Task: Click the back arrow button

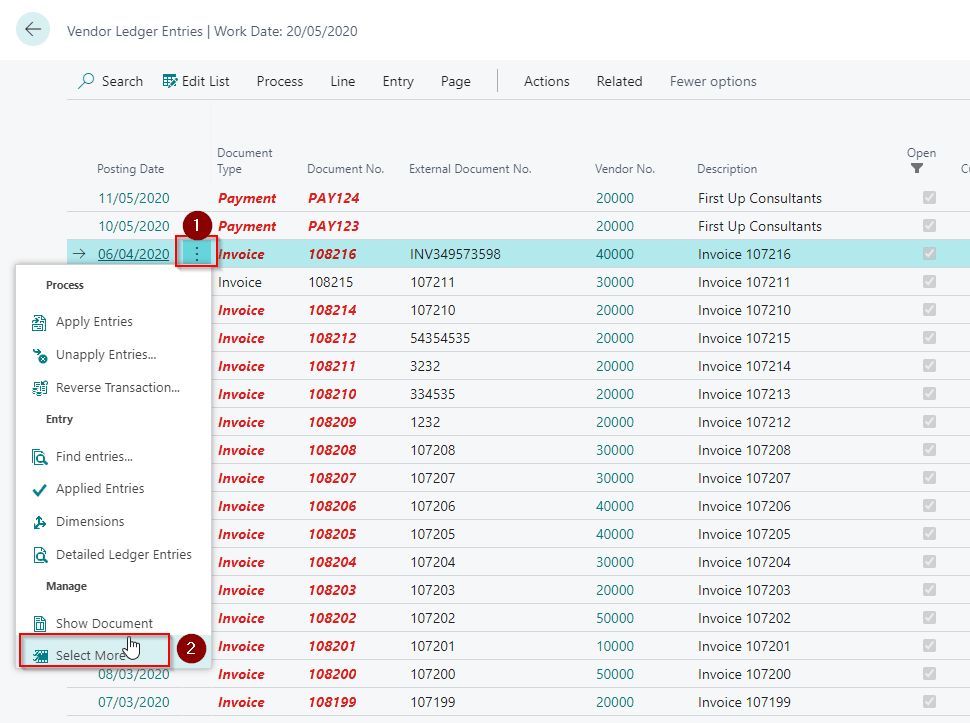Action: (x=33, y=30)
